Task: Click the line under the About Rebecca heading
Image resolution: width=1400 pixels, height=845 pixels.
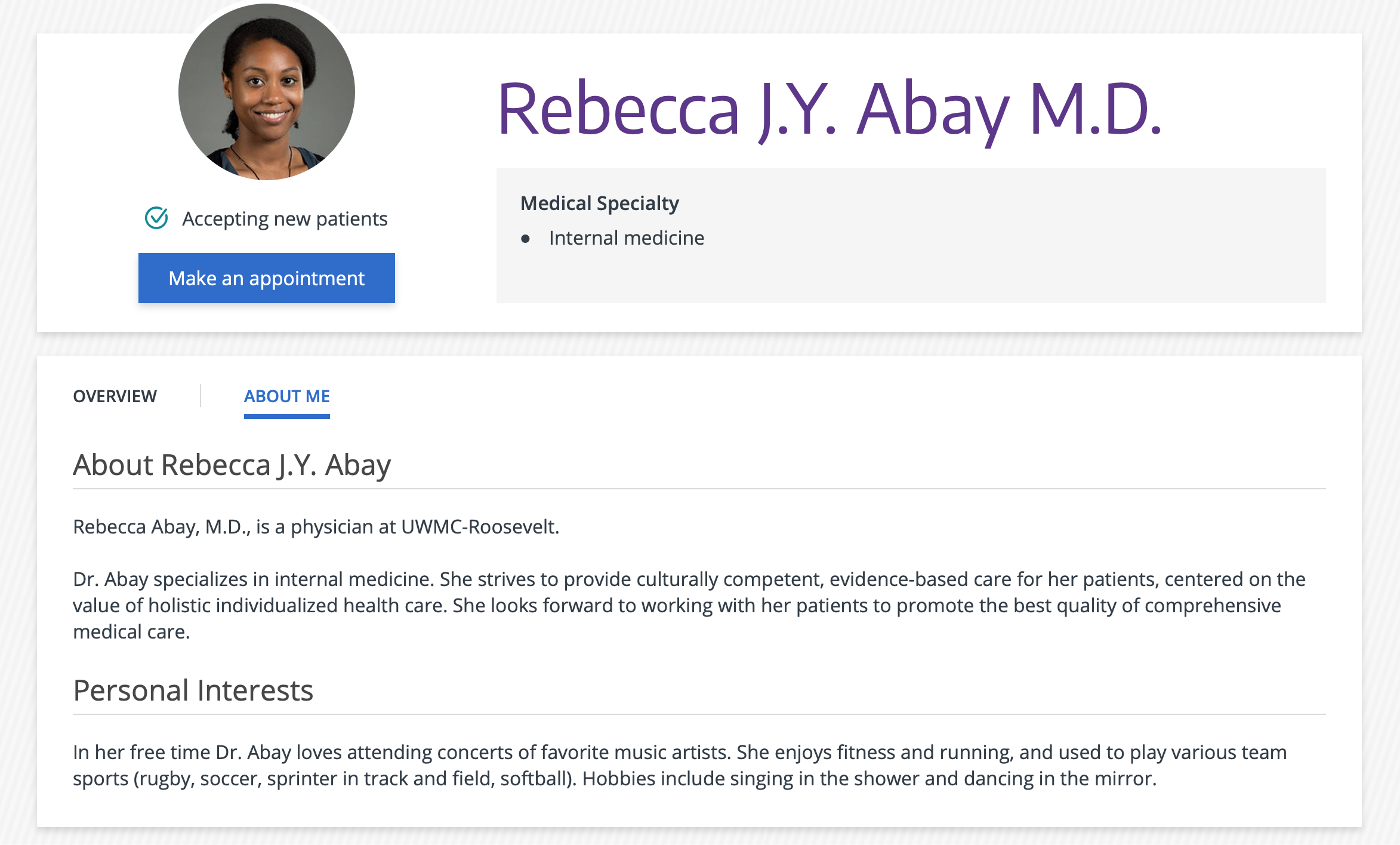Action: click(x=699, y=489)
